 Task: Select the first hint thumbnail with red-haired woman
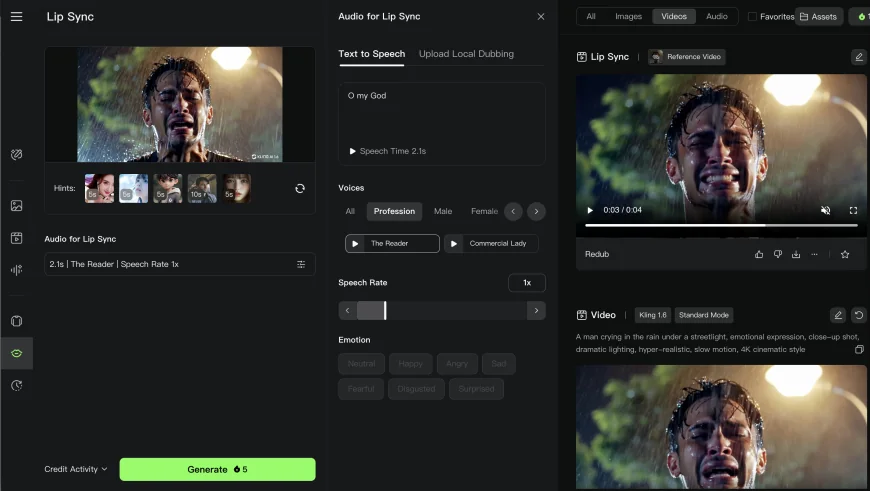pos(99,188)
